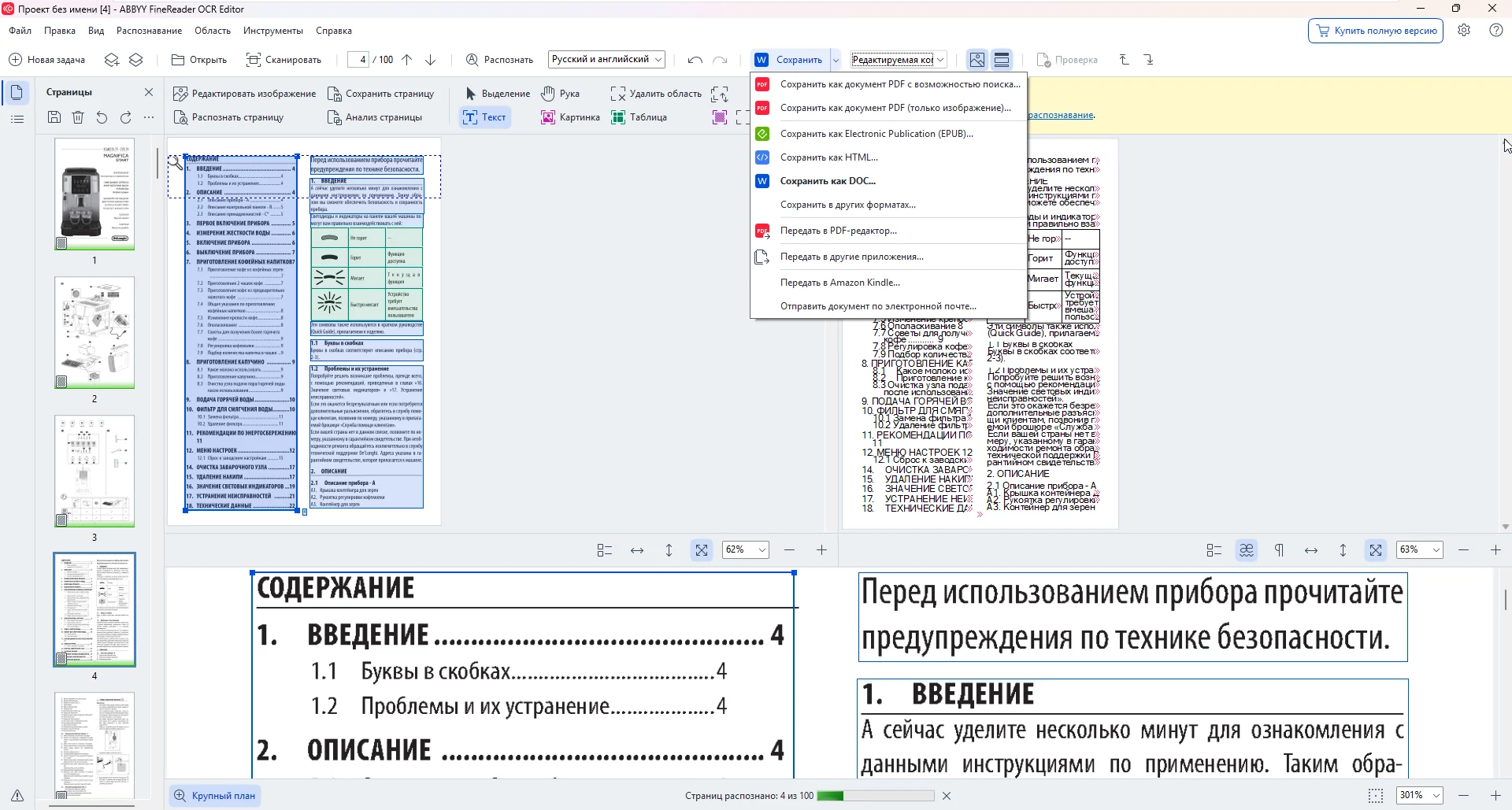This screenshot has height=810, width=1512.
Task: Open the Область menu
Action: [213, 31]
